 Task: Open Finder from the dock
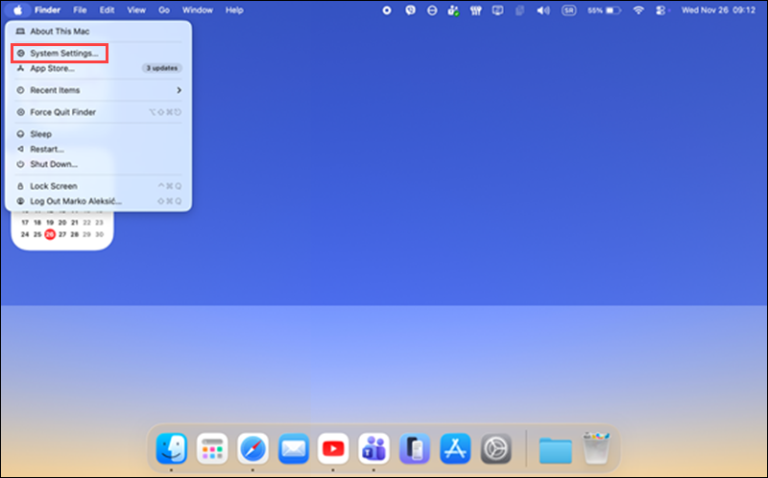click(171, 449)
